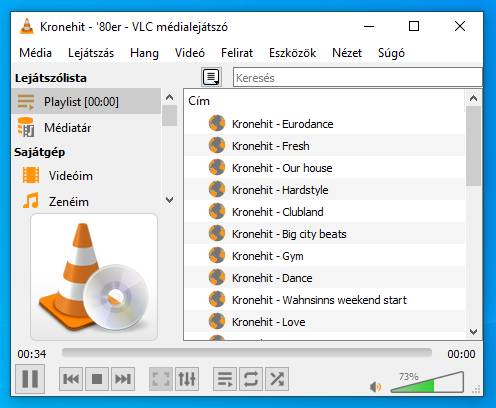Click the Videóim film strip icon
This screenshot has height=408, width=496.
click(x=31, y=175)
